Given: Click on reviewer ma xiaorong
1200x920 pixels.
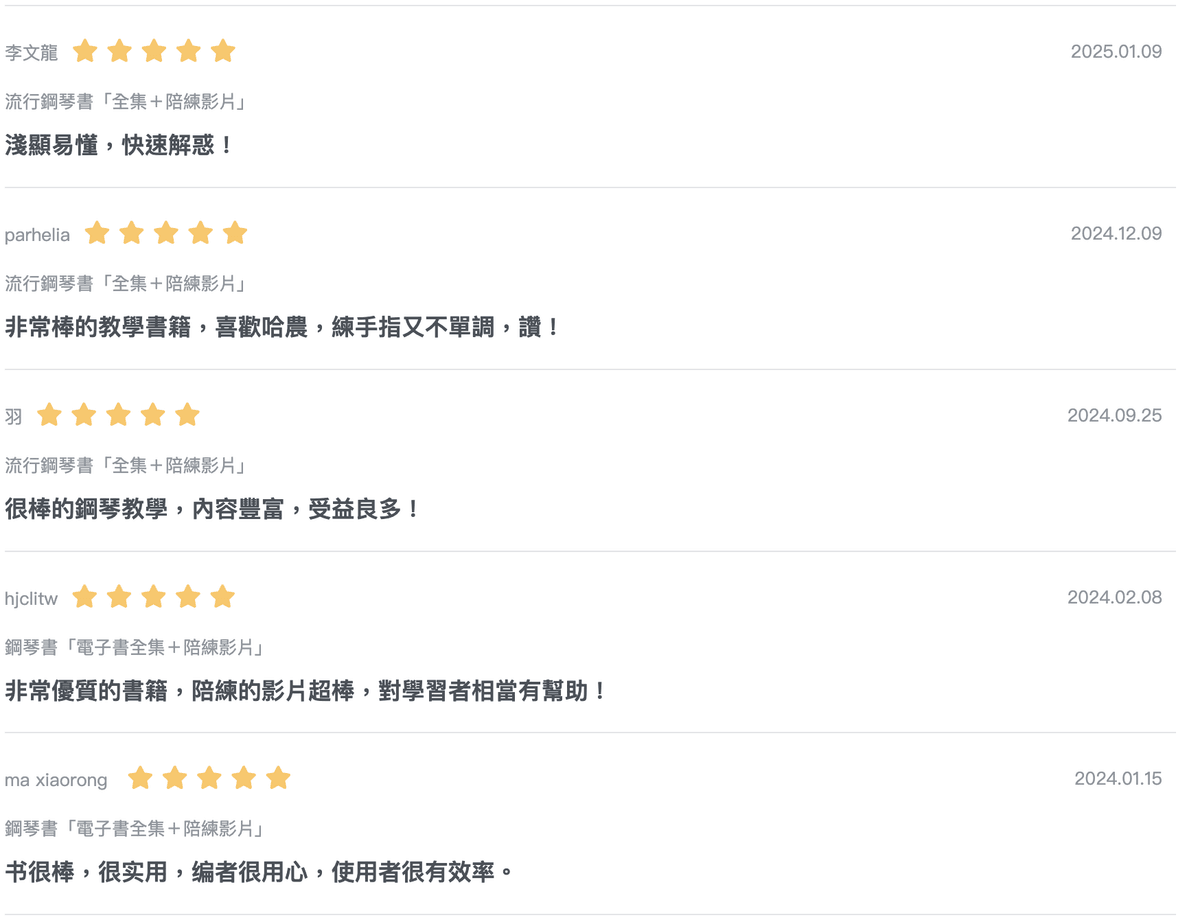Looking at the screenshot, I should pyautogui.click(x=56, y=780).
